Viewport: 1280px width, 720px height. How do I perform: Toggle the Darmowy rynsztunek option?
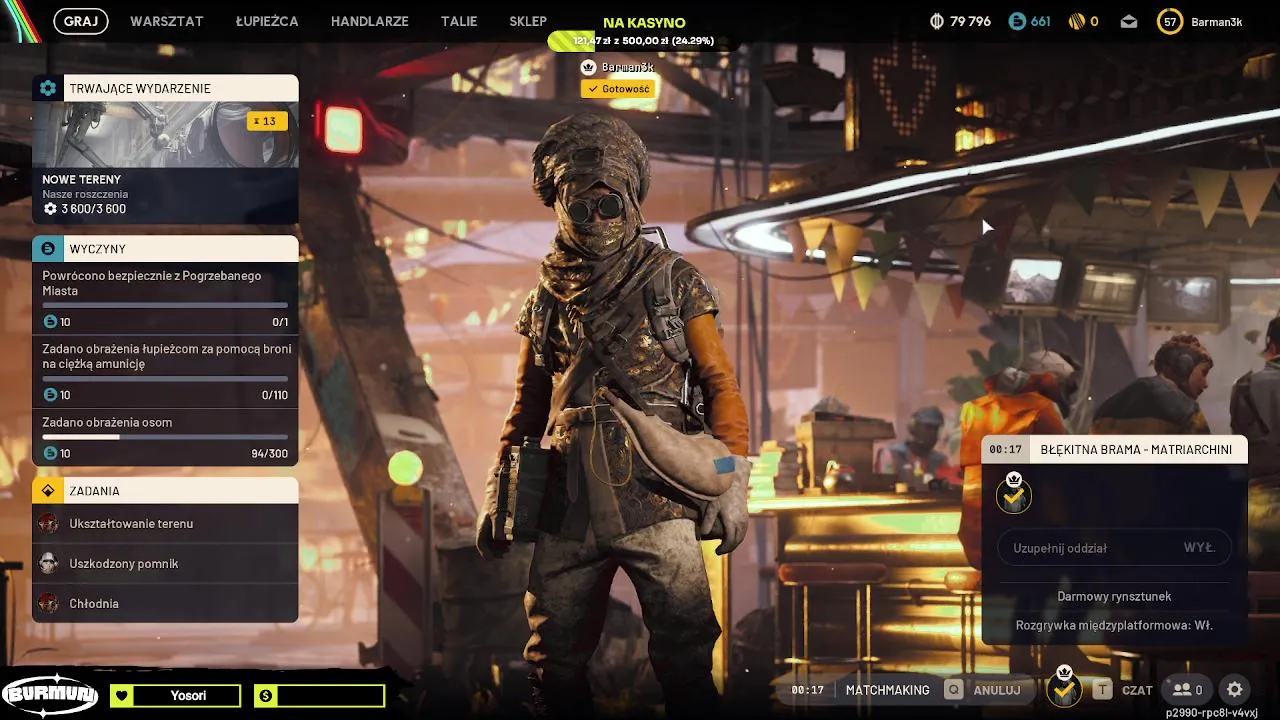click(x=1114, y=596)
